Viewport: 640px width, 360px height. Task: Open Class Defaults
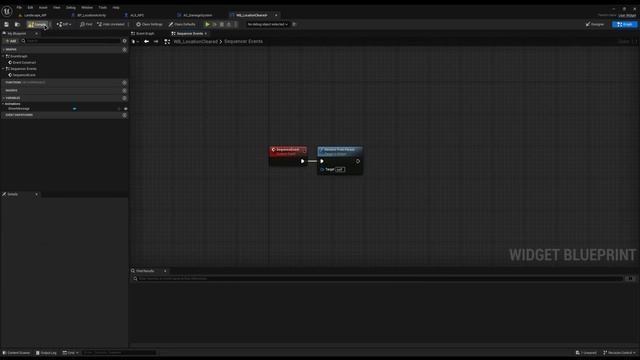182,24
